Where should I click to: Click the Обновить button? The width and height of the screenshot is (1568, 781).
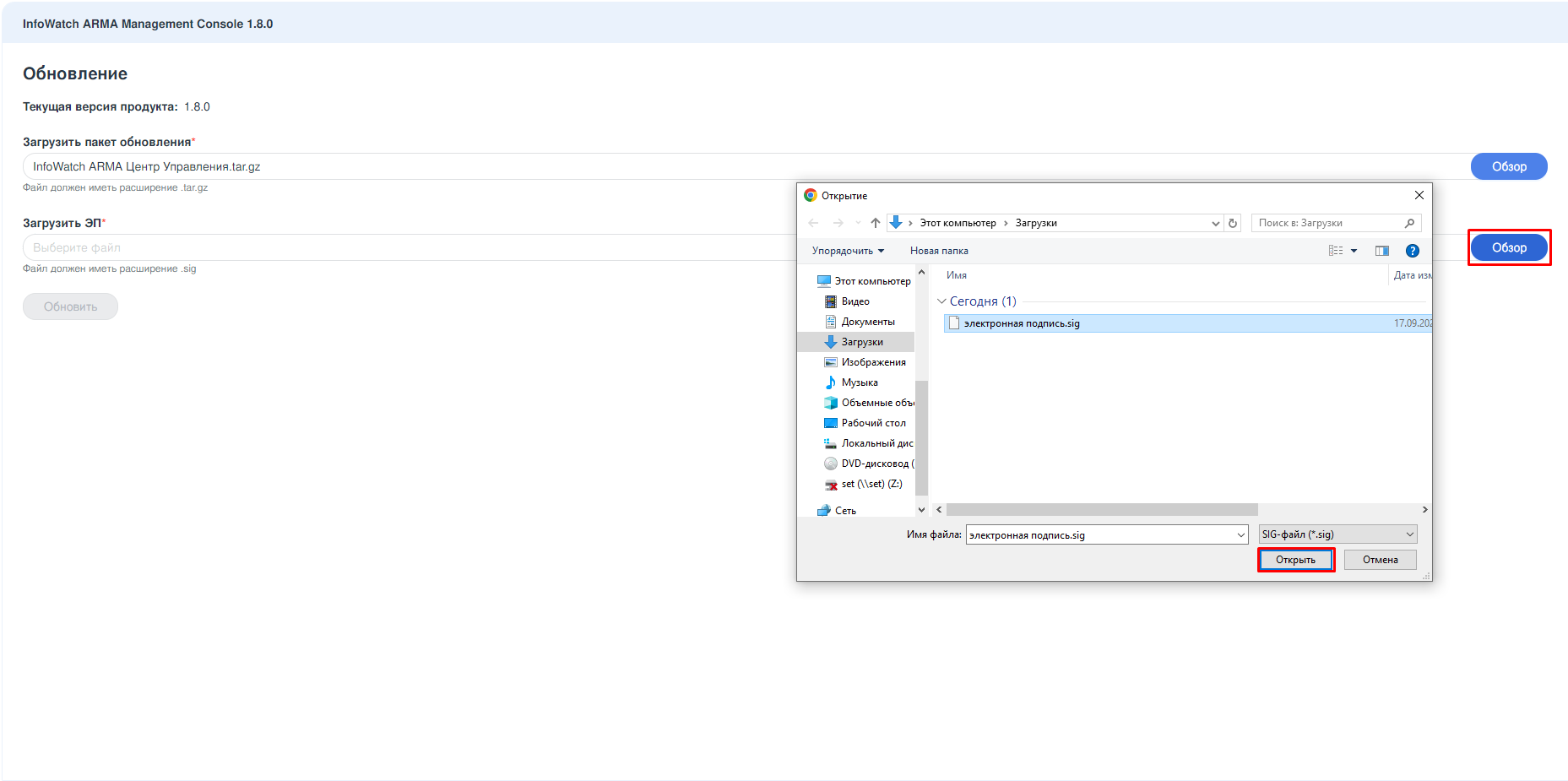pos(70,306)
